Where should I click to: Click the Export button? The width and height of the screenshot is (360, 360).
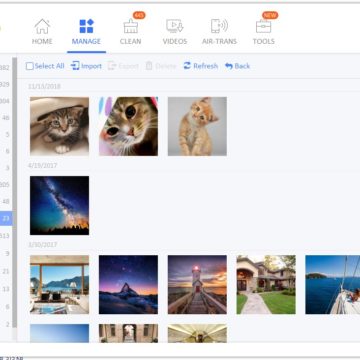point(123,66)
